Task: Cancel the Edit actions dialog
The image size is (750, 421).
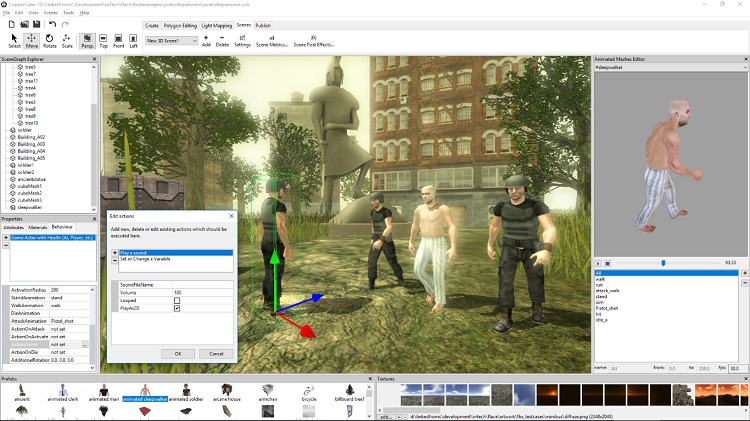Action: 216,354
